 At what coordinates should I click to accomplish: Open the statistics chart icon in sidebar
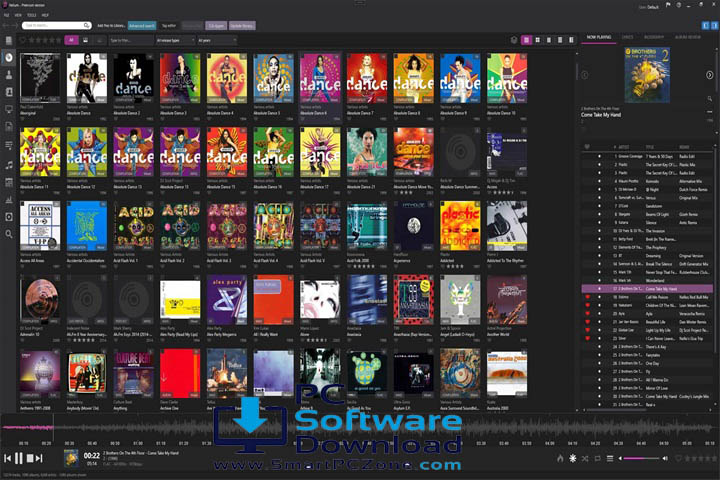[x=9, y=199]
